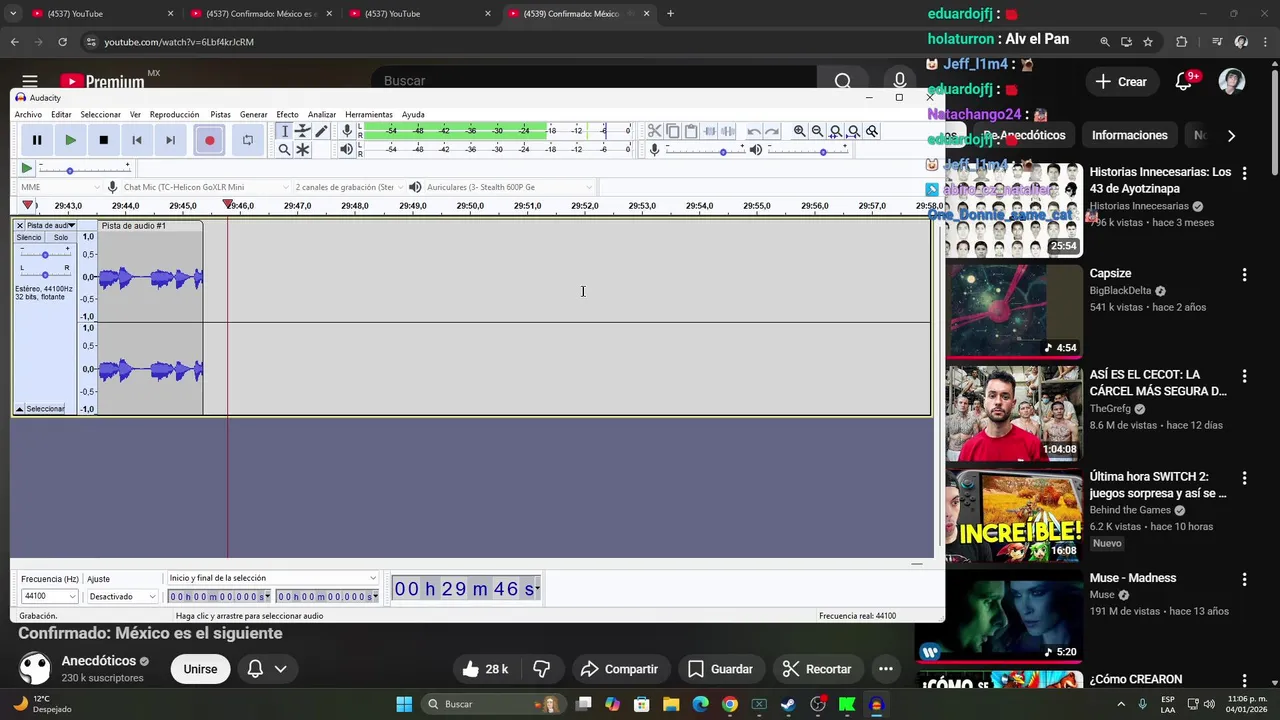Image resolution: width=1280 pixels, height=720 pixels.
Task: Paste audio from clipboard icon
Action: coord(691,131)
